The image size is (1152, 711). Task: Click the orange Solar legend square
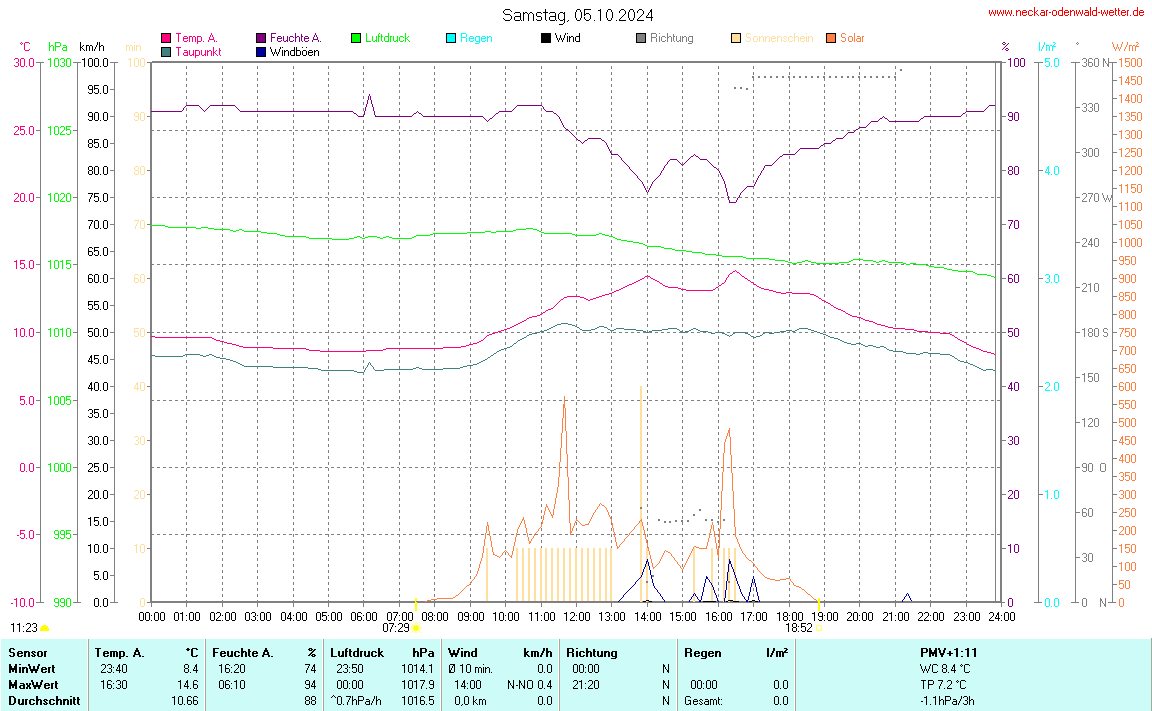coord(831,38)
